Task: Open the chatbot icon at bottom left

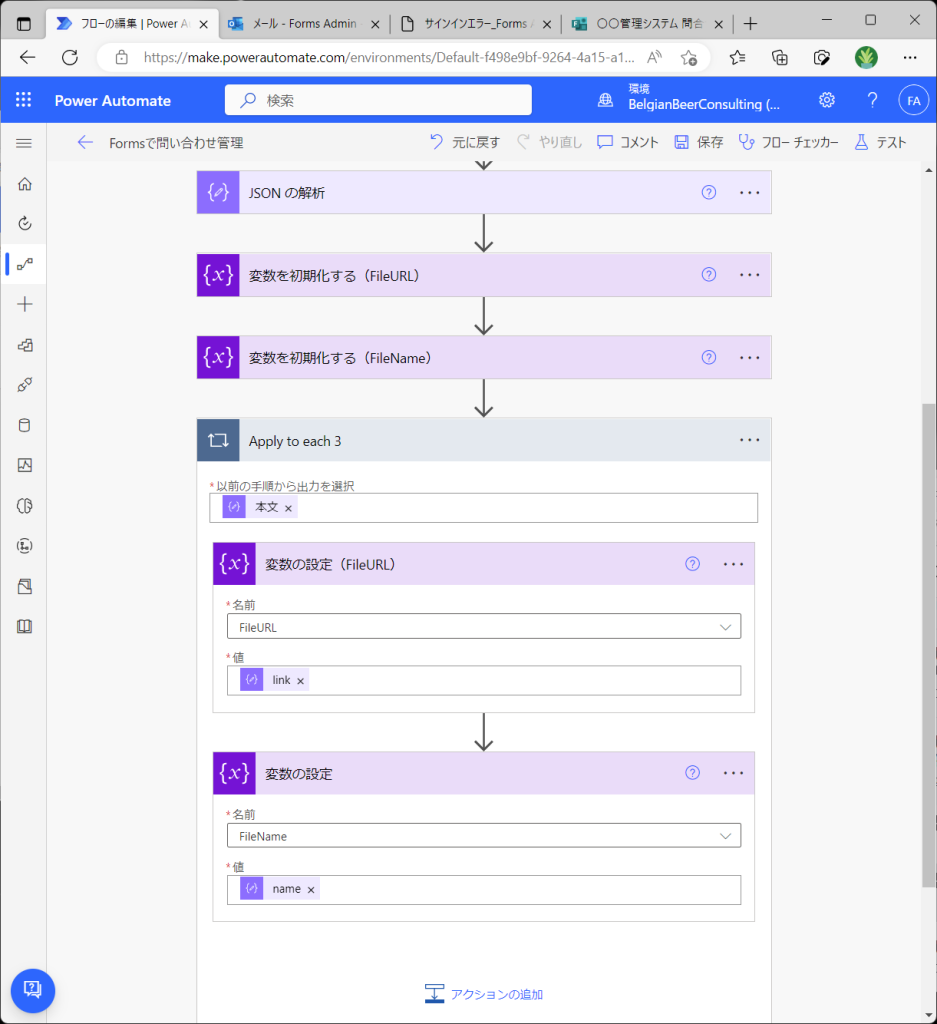Action: tap(33, 990)
